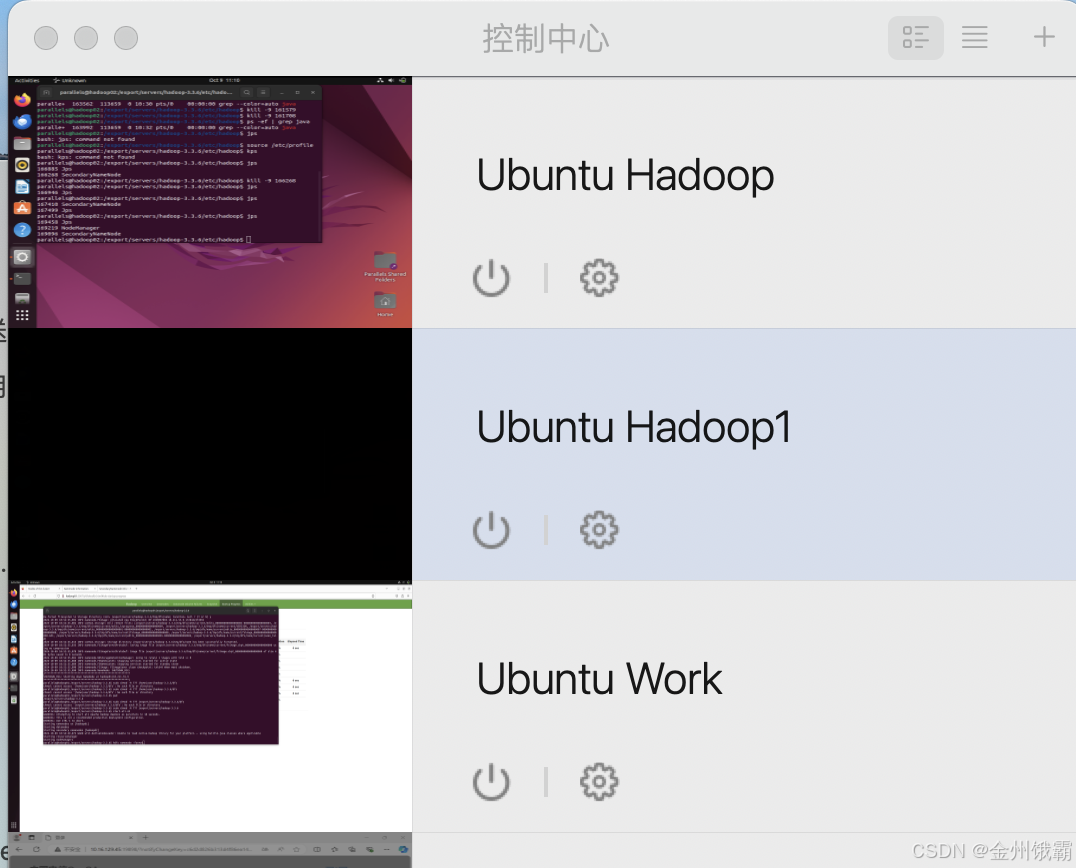
Task: Click Terminal icon in Ubuntu Hadoop dock
Action: tap(22, 278)
